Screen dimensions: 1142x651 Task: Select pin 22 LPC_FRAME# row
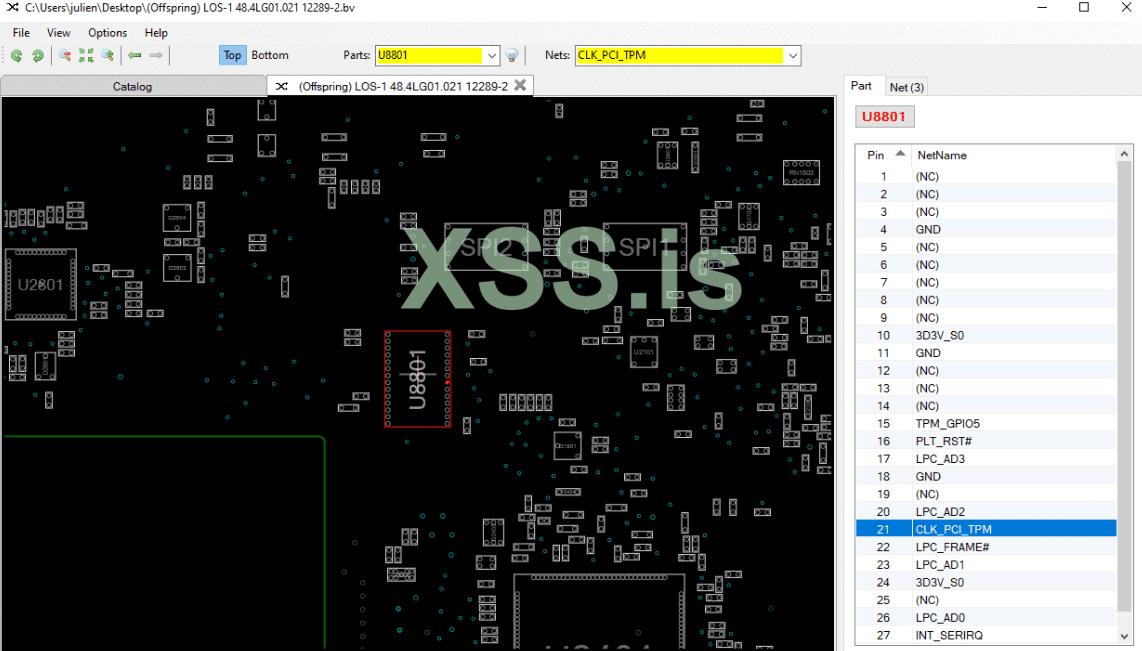[x=986, y=547]
